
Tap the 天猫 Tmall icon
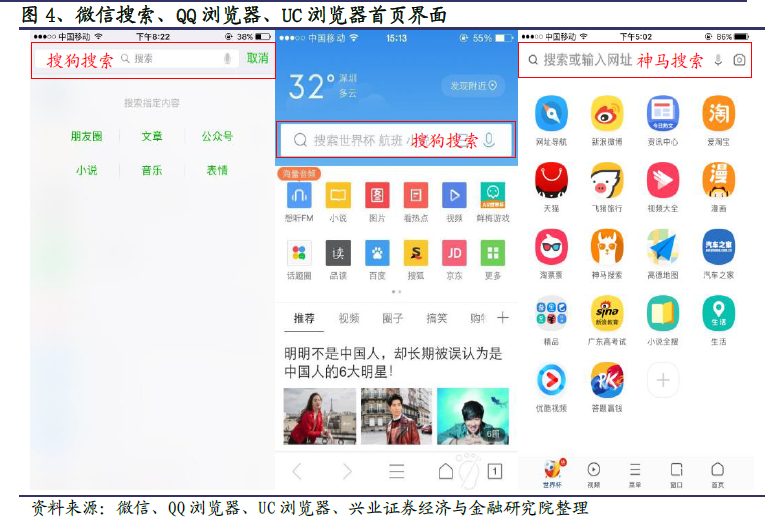pyautogui.click(x=551, y=181)
